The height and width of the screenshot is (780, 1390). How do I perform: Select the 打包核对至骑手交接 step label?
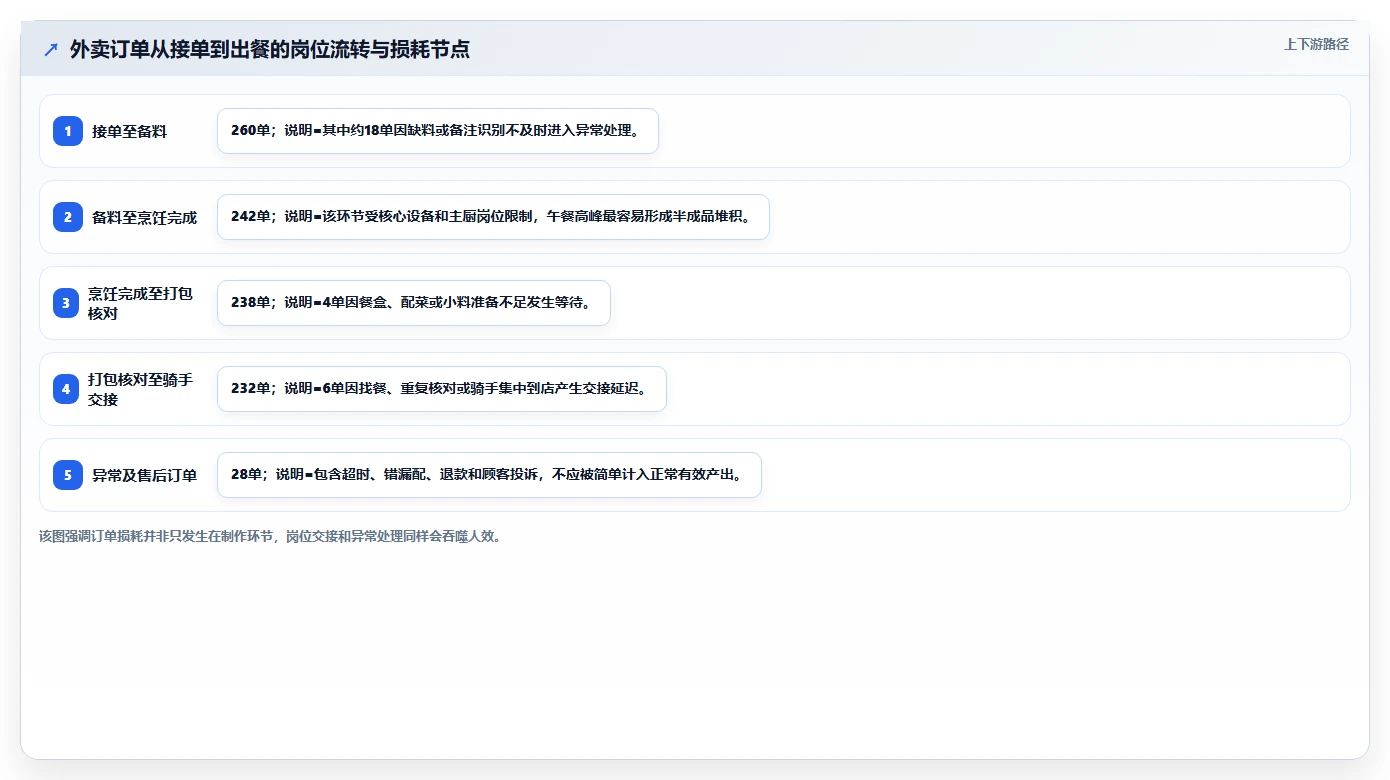click(x=140, y=389)
